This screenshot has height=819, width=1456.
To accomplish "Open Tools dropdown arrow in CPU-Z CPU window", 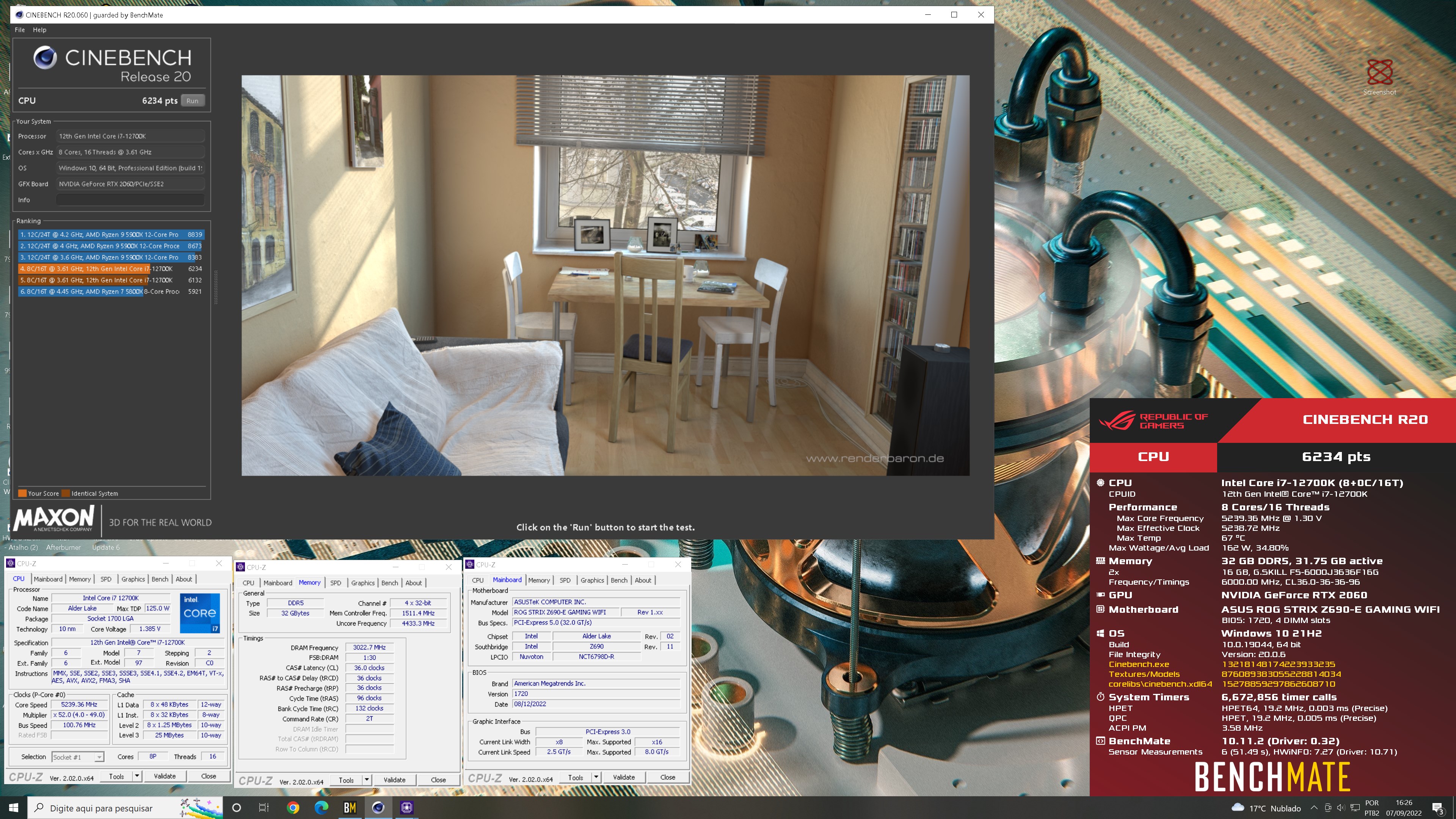I will tap(137, 776).
